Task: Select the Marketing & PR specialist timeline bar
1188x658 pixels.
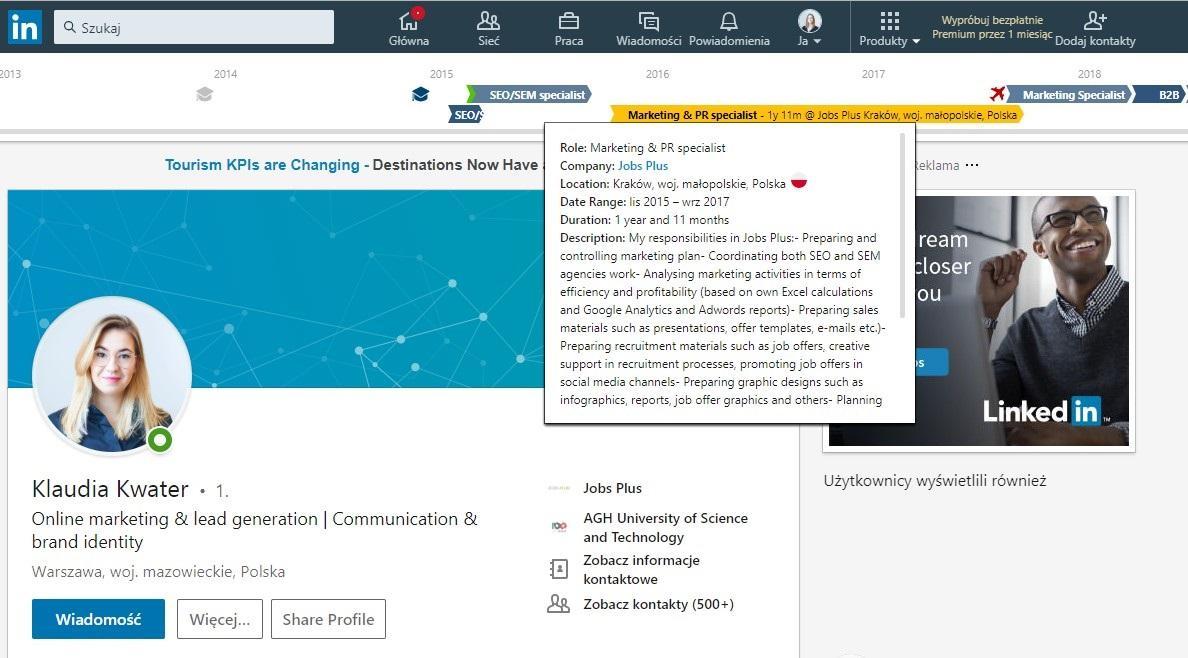Action: tap(817, 114)
